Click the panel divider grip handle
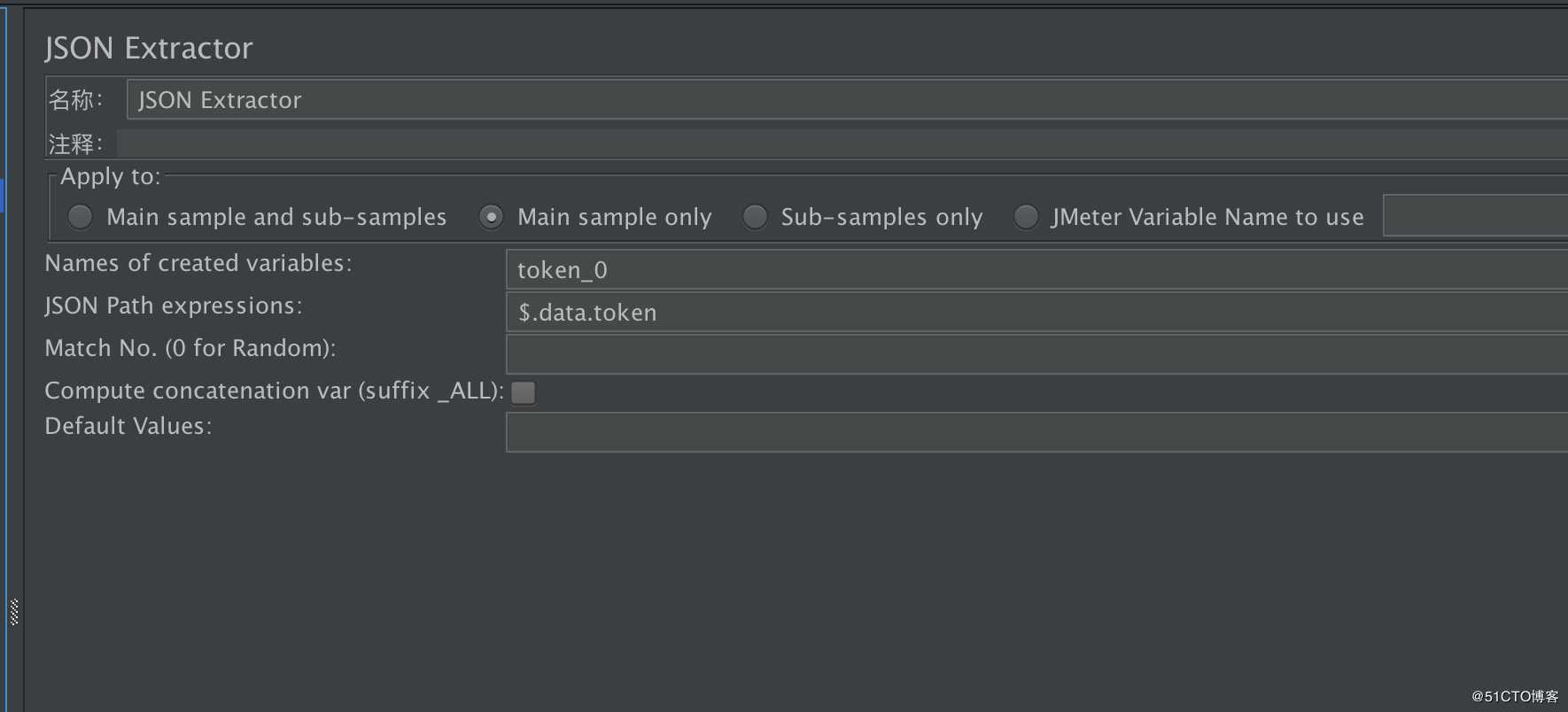 (14, 612)
